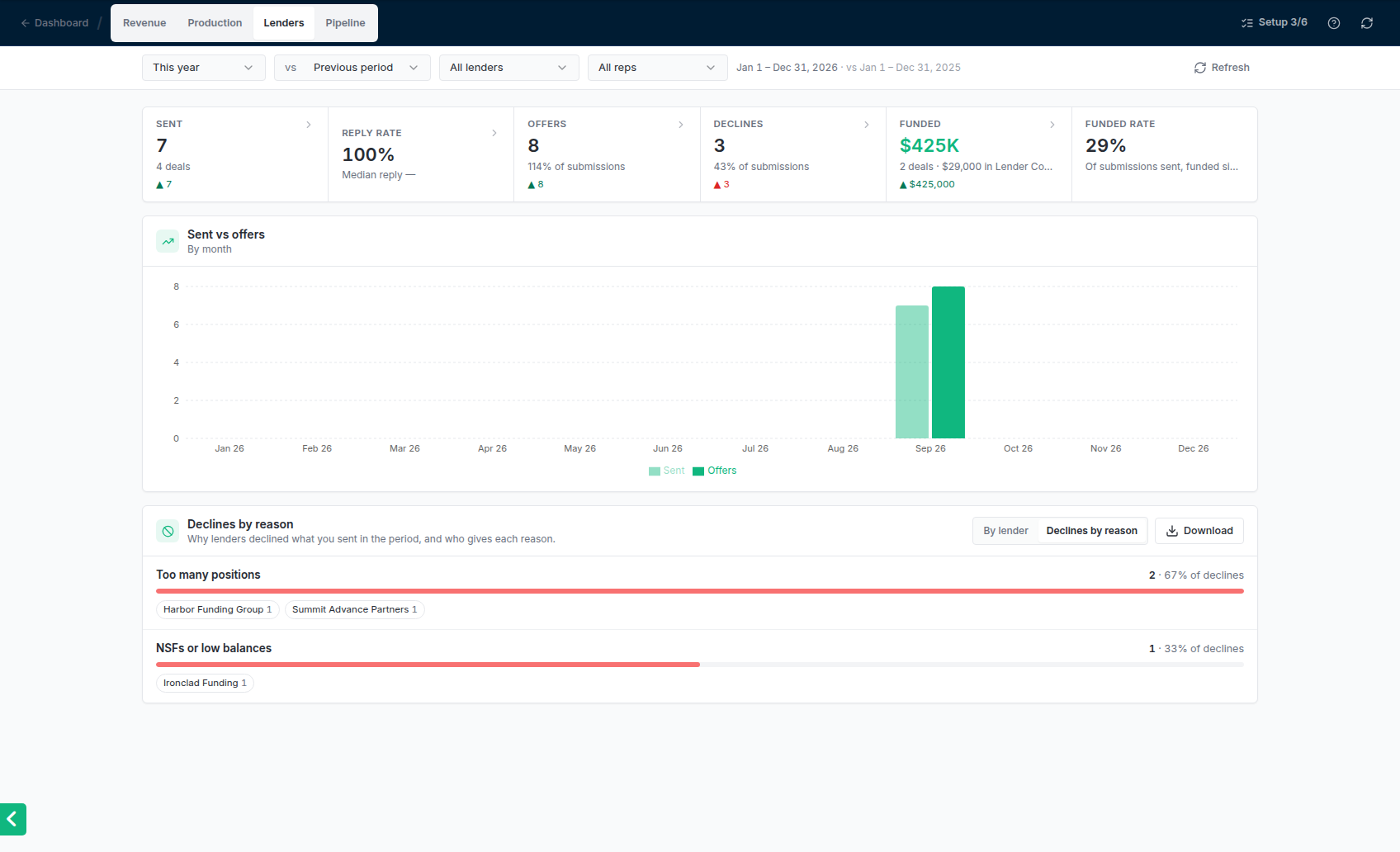
Task: Click the $425K funded value
Action: click(x=929, y=145)
